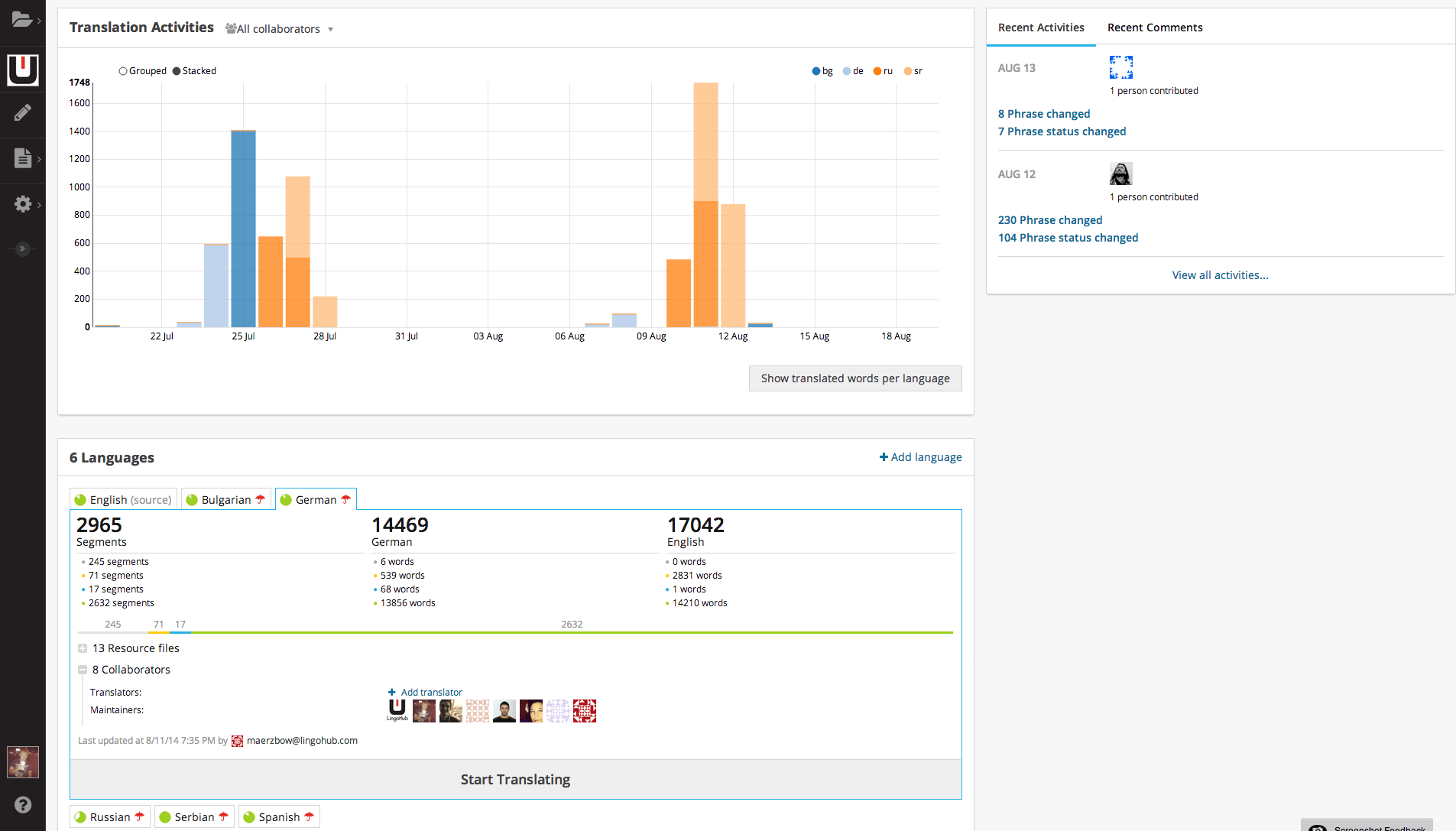1456x831 pixels.
Task: Open the All collaborators dropdown
Action: [x=280, y=29]
